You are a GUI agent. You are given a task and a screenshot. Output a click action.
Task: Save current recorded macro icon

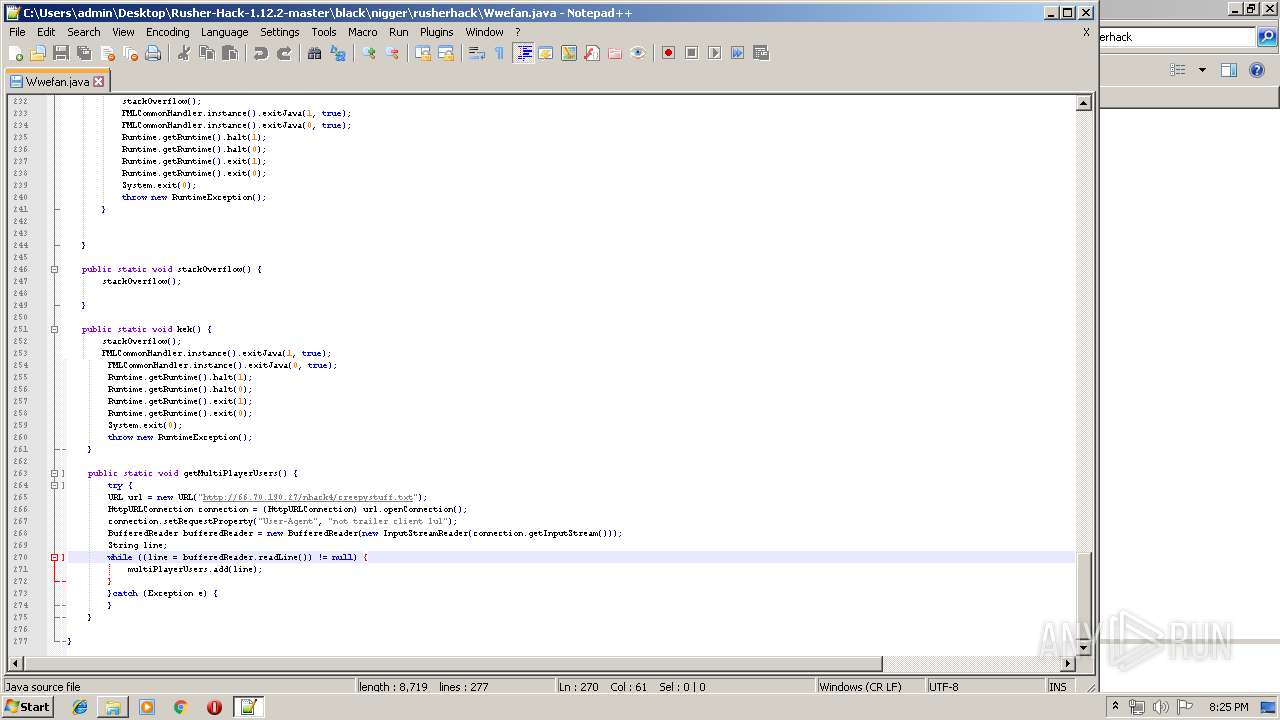pos(760,53)
